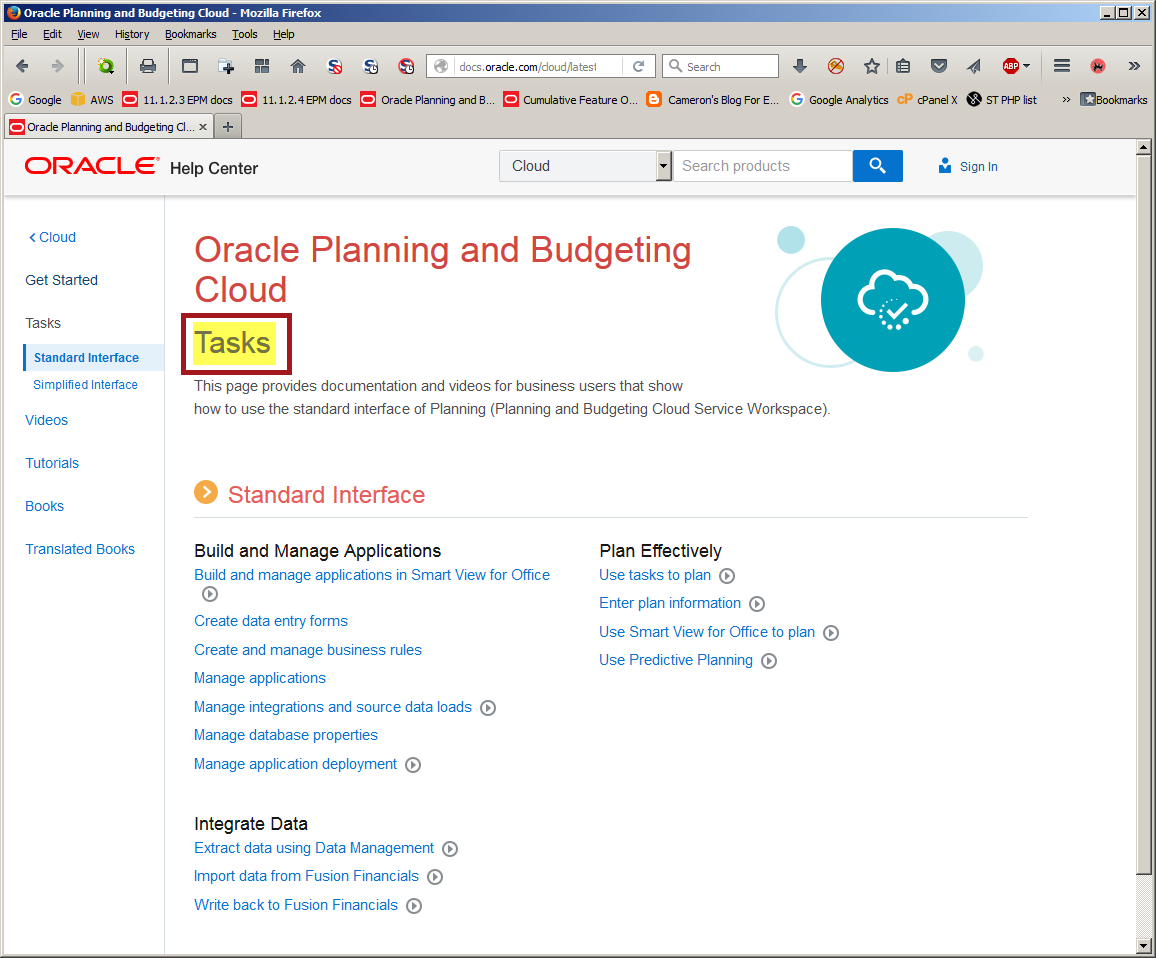This screenshot has height=958, width=1156.
Task: Open the View menu
Action: pos(88,34)
